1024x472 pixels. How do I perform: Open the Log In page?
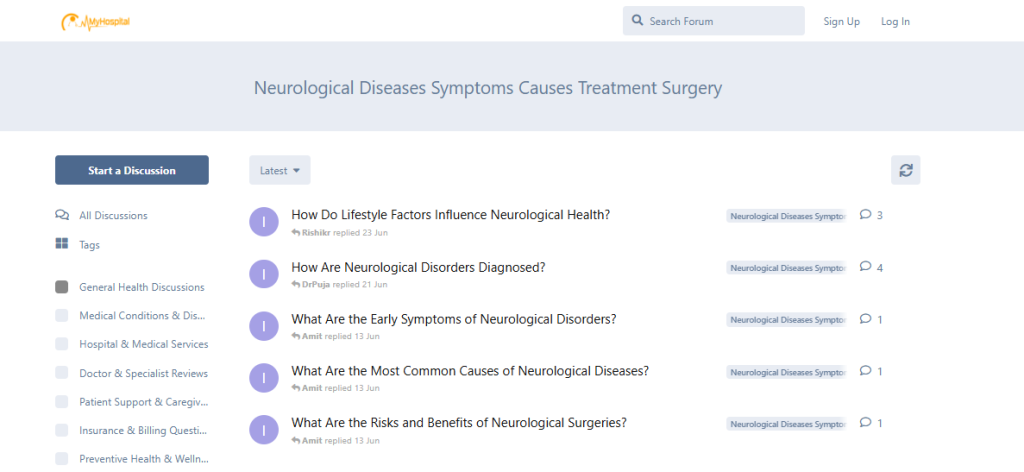click(x=895, y=22)
